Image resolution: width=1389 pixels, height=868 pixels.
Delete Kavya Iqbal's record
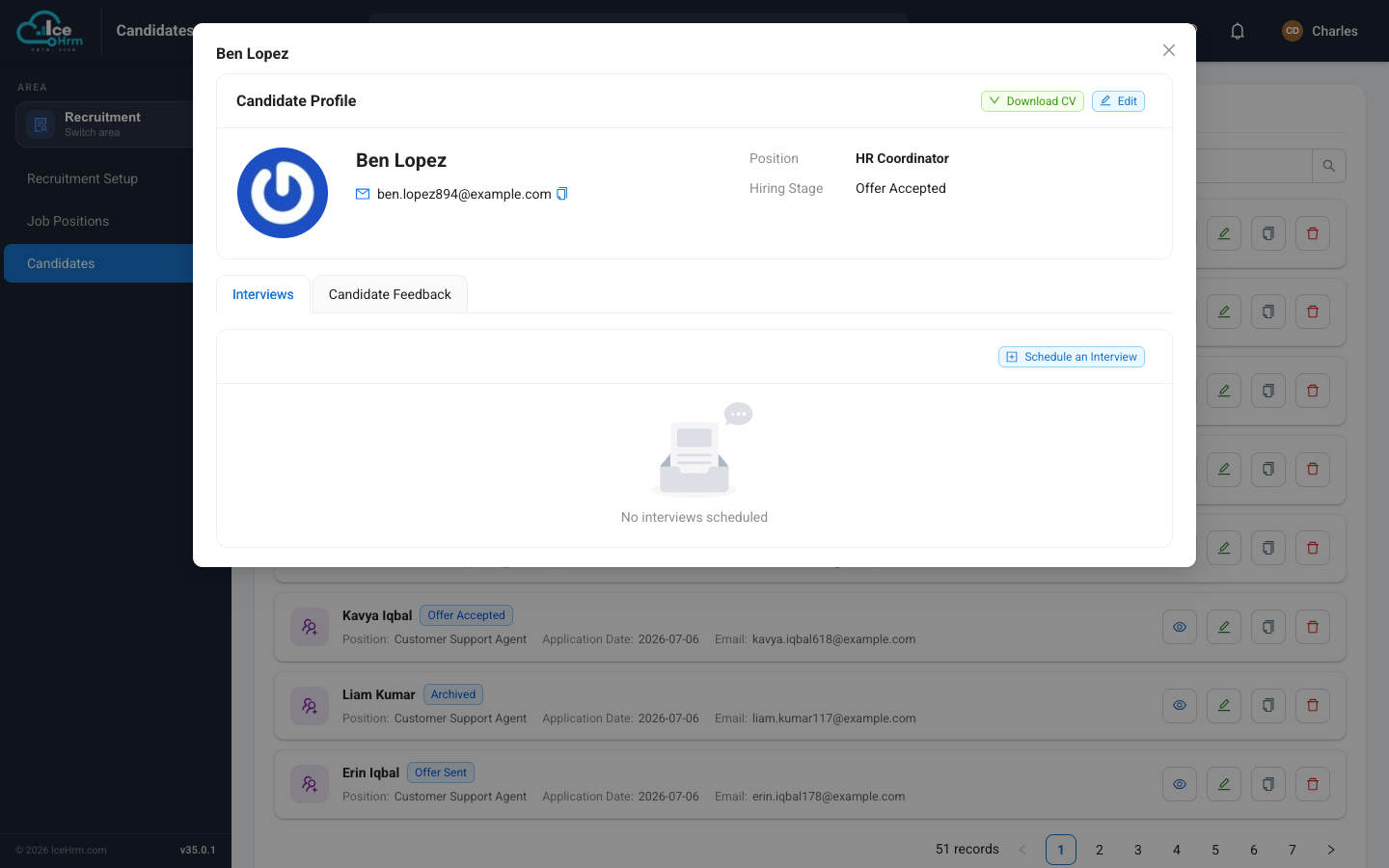pyautogui.click(x=1313, y=627)
